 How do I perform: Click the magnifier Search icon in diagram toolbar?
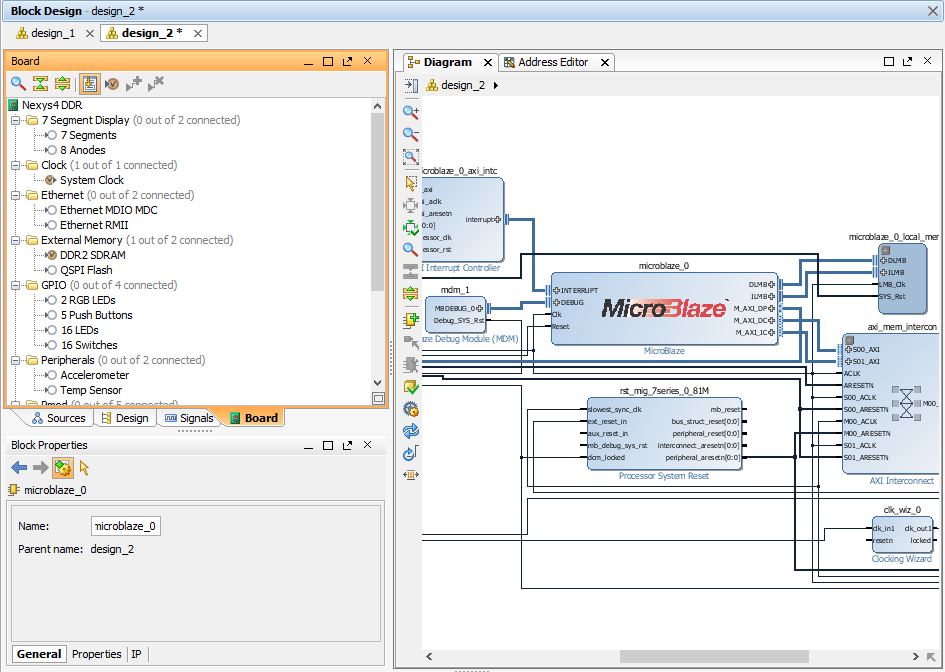(411, 249)
